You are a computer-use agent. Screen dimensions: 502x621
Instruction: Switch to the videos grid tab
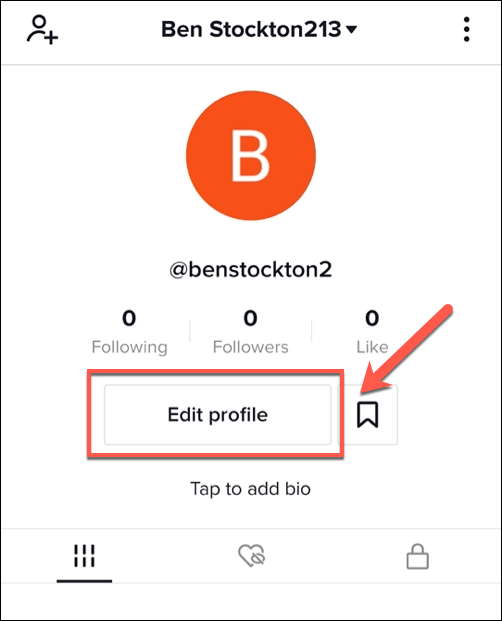[84, 556]
